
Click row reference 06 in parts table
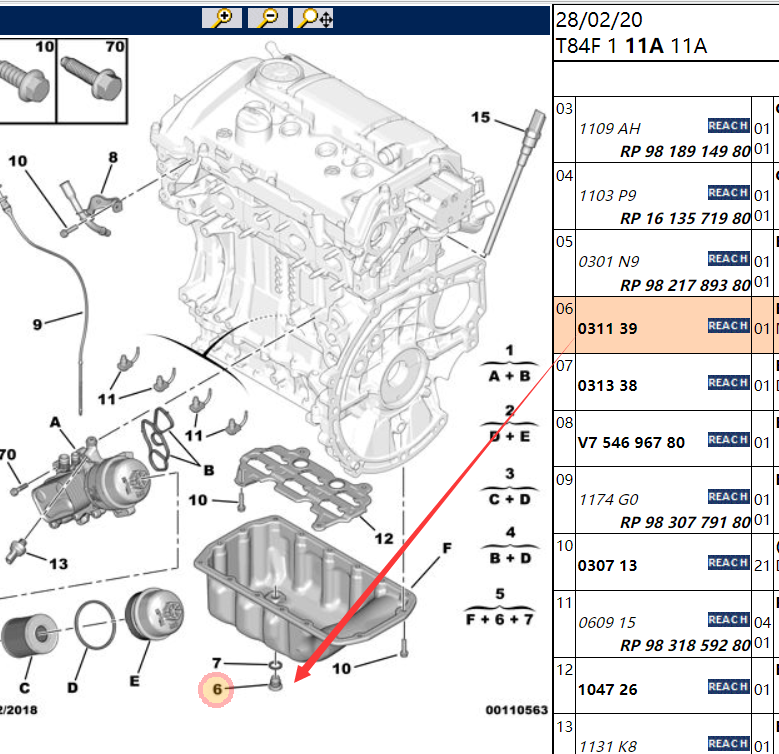point(564,309)
